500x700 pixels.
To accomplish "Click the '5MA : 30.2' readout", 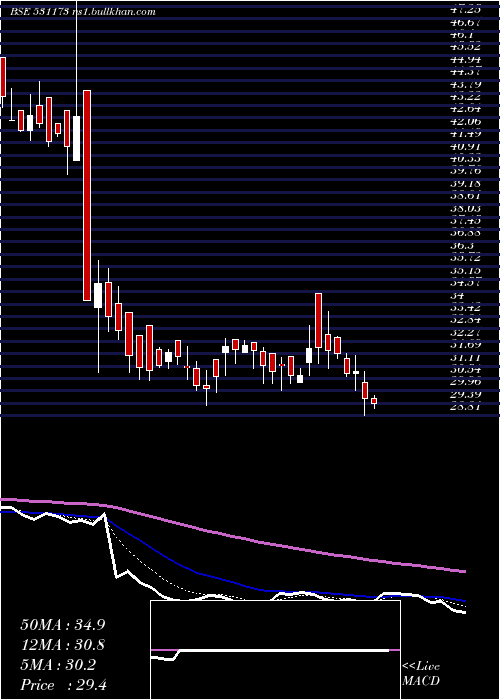I will point(58,665).
